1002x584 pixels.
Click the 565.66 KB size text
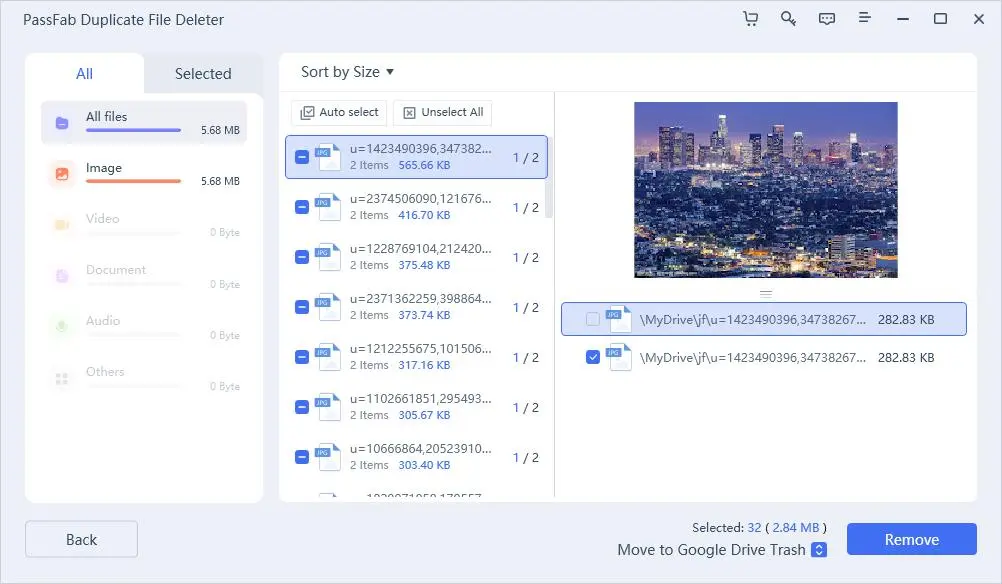coord(424,165)
